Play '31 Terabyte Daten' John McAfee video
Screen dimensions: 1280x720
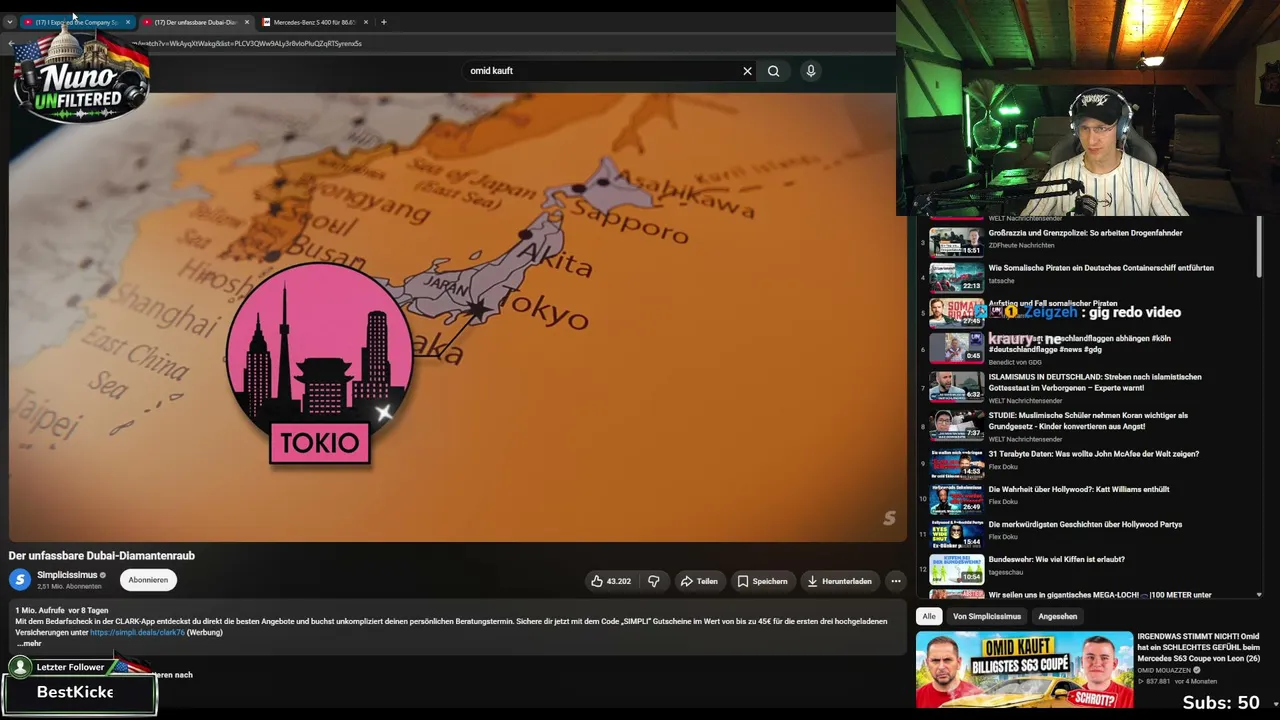point(1093,454)
